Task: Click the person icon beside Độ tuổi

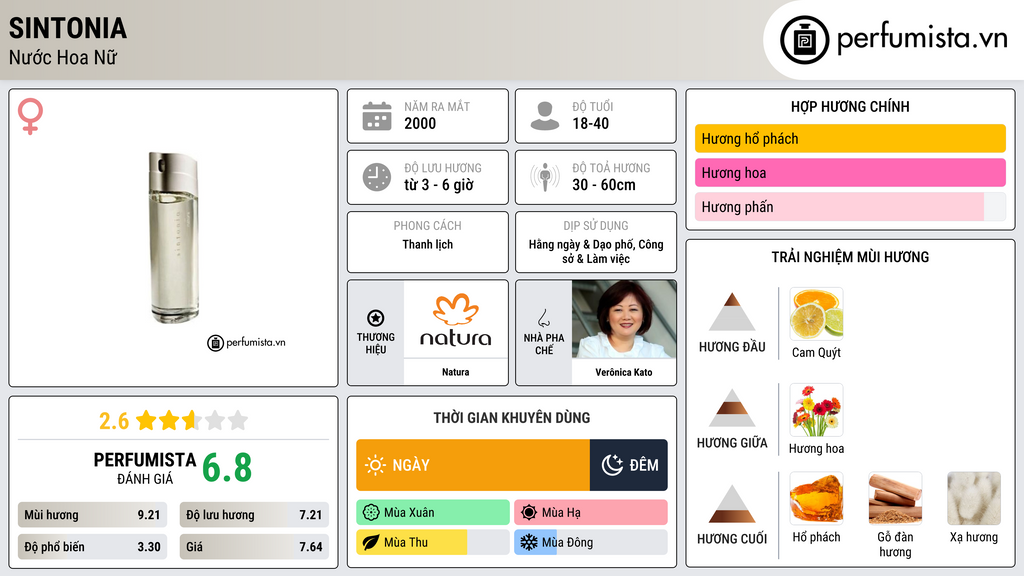Action: tap(545, 116)
